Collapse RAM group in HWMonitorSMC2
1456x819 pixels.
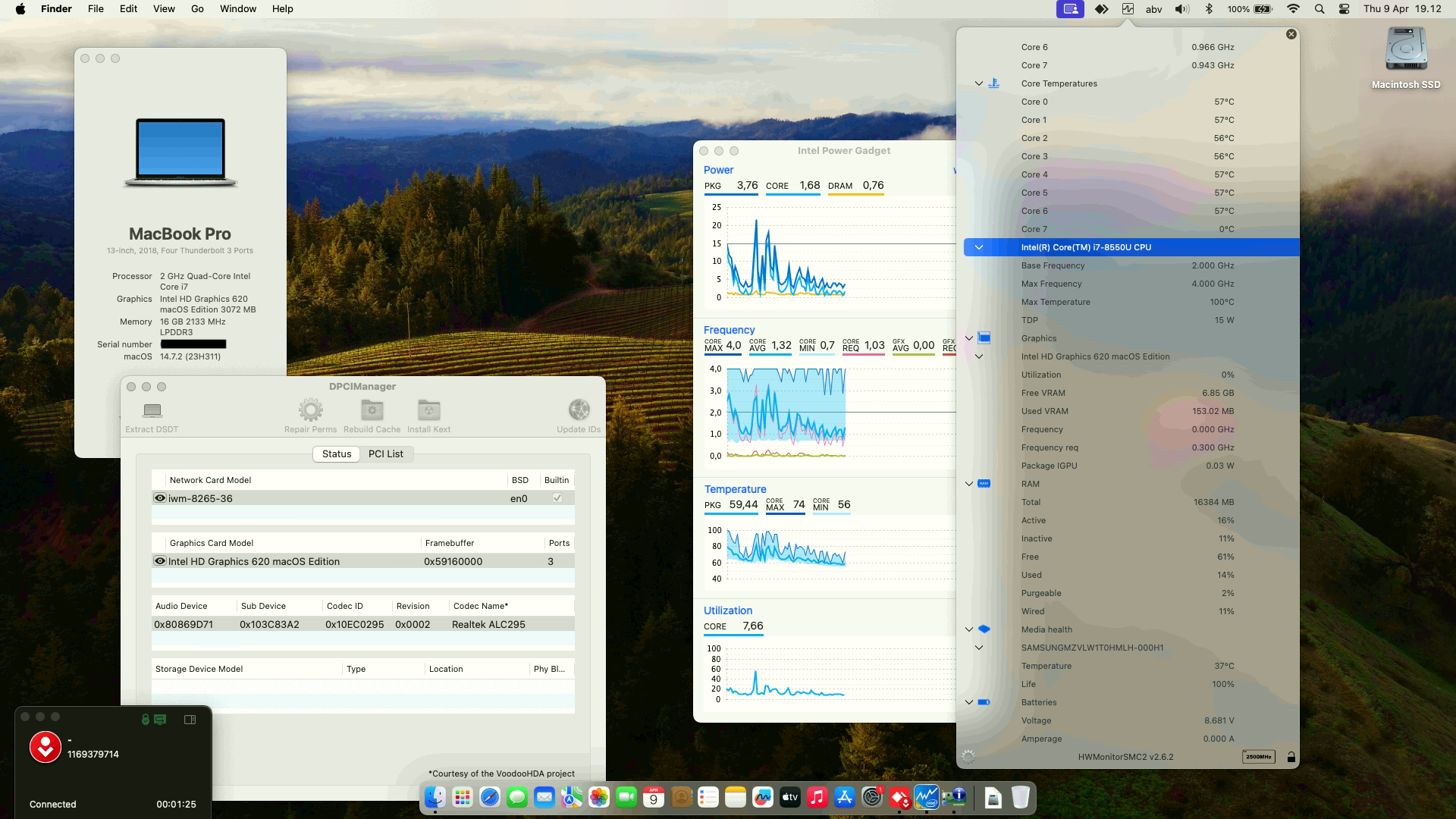[x=969, y=484]
